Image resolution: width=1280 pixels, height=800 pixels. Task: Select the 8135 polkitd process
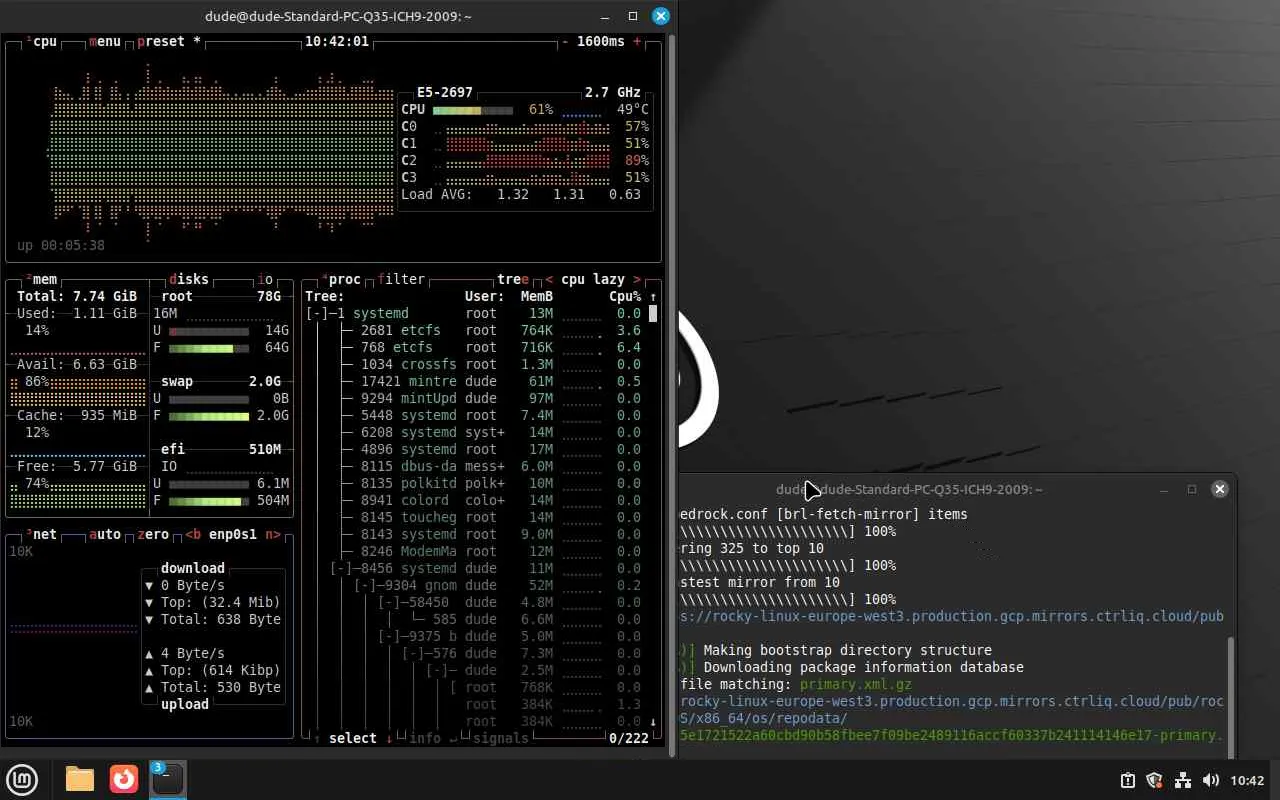pyautogui.click(x=479, y=483)
